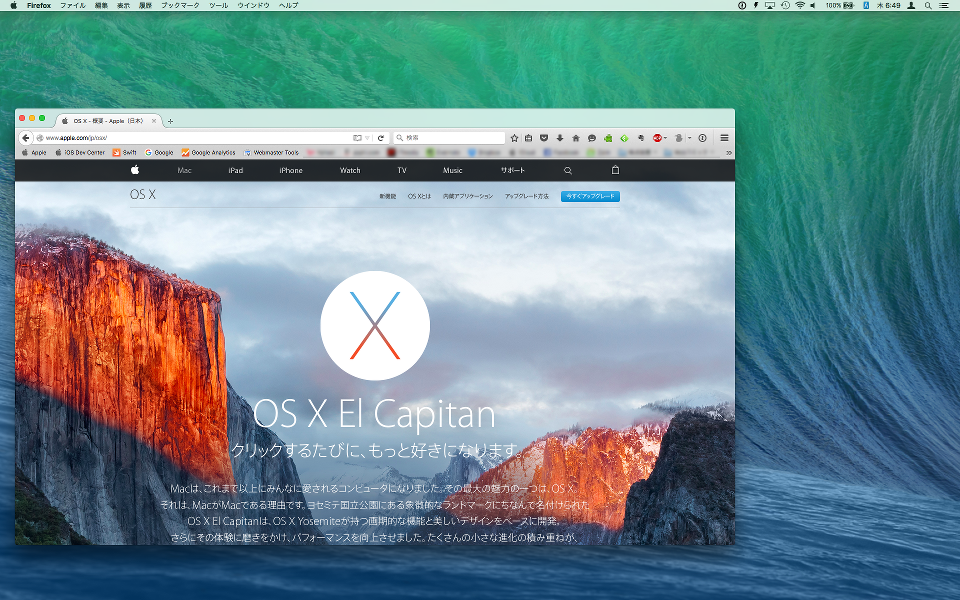Open a new tab with plus button

(x=170, y=121)
